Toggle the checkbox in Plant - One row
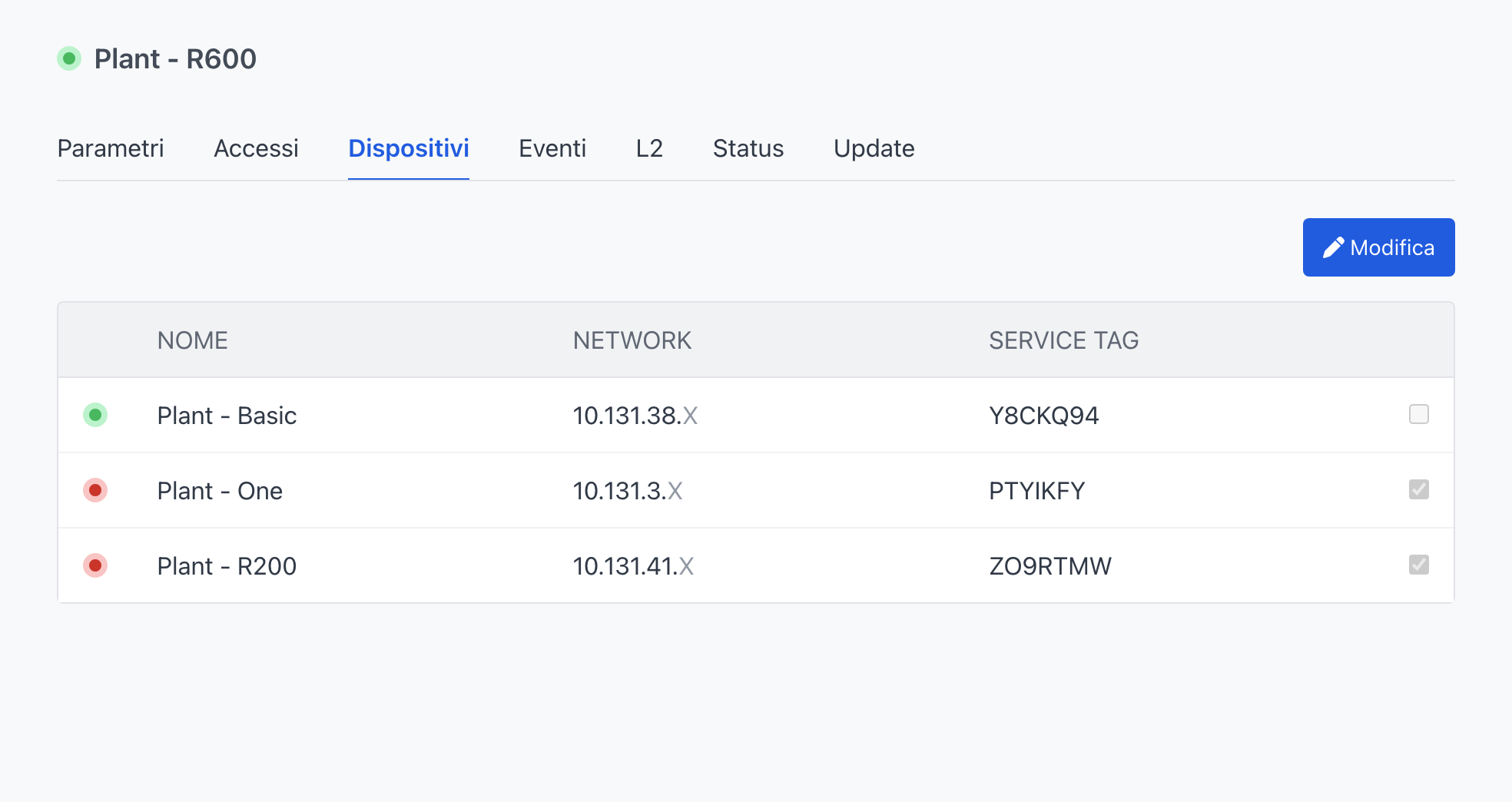The height and width of the screenshot is (802, 1512). pos(1418,489)
